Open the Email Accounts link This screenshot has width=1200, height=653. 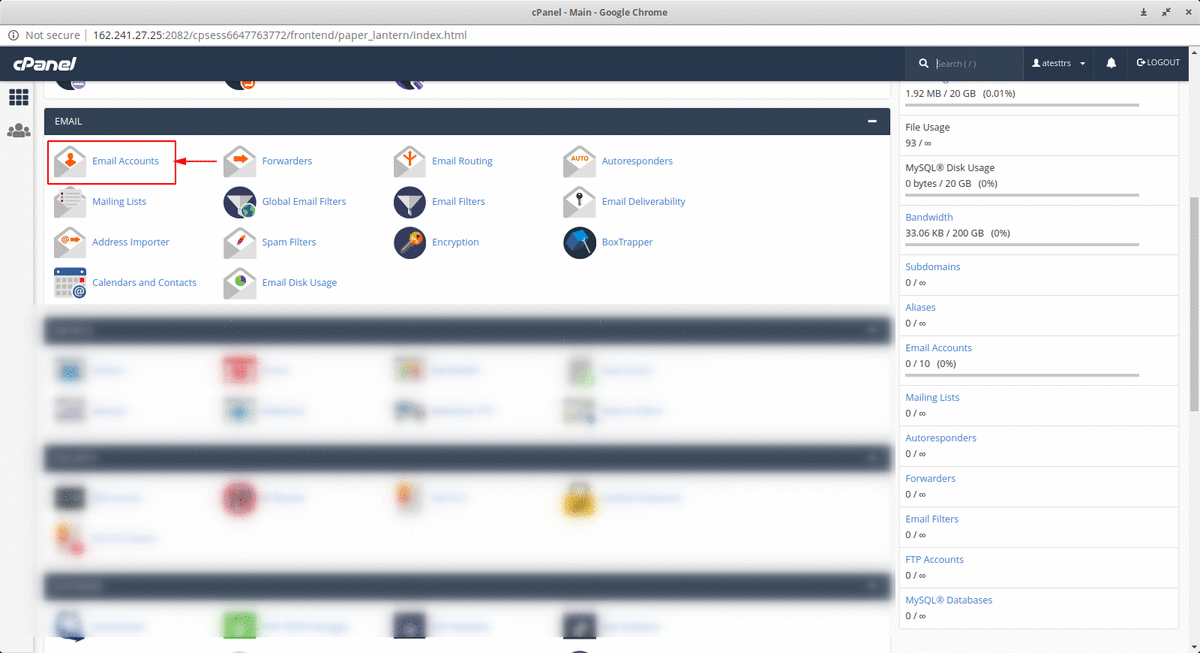click(x=125, y=161)
